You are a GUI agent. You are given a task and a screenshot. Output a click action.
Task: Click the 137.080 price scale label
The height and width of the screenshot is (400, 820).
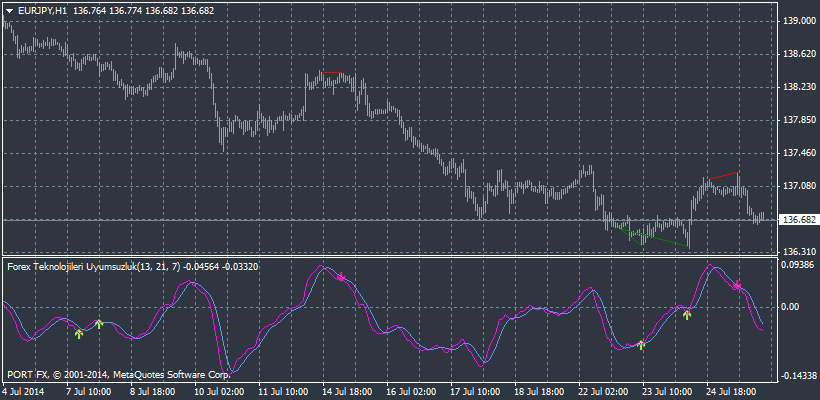799,186
